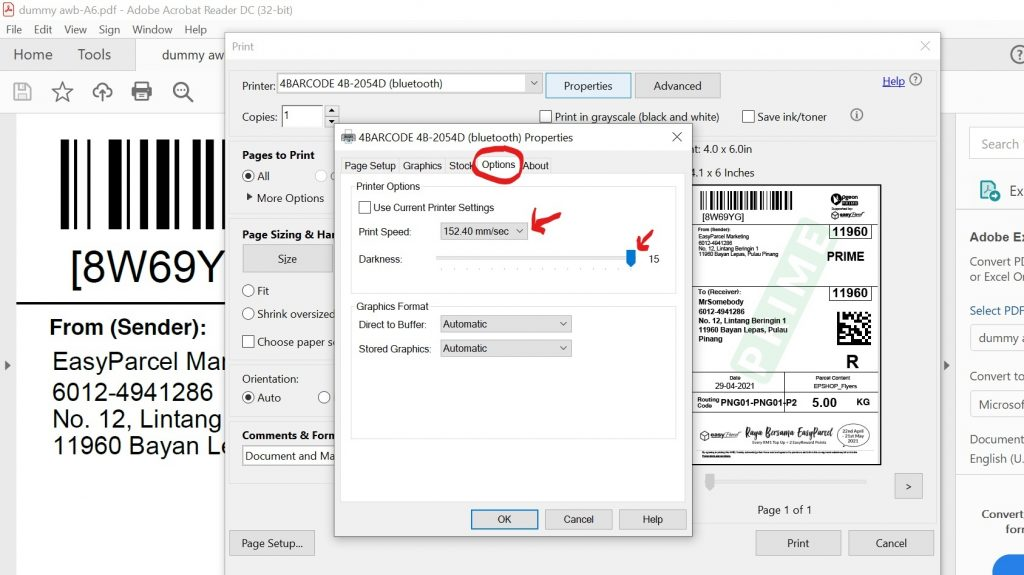Switch to Tools tab in Acrobat
Viewport: 1024px width, 575px height.
(94, 54)
